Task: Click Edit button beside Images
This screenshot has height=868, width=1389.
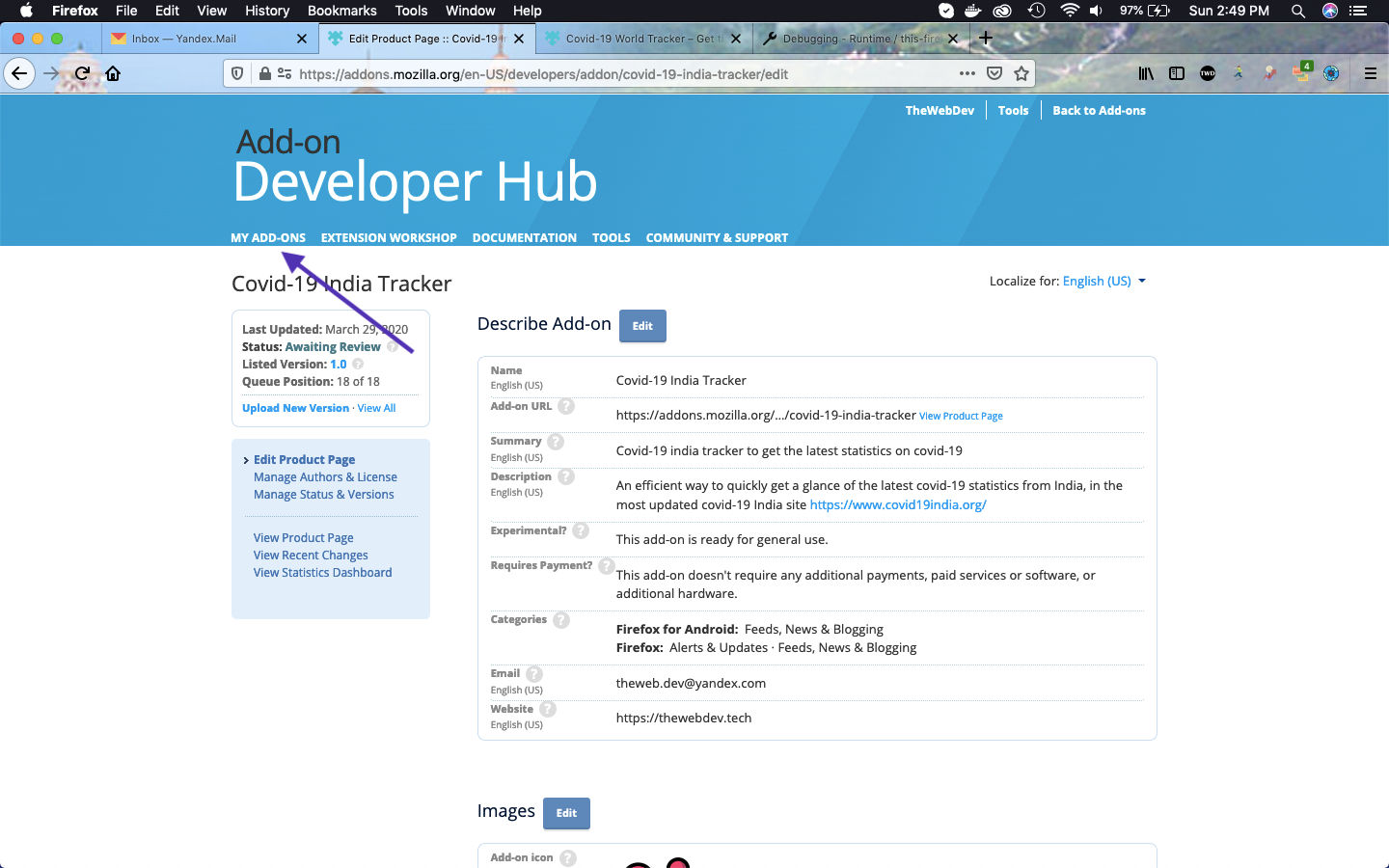Action: [x=566, y=813]
